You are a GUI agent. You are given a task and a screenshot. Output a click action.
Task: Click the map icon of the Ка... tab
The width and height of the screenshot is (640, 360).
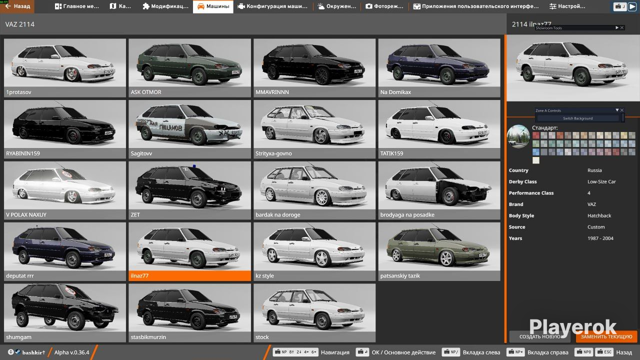pos(113,6)
